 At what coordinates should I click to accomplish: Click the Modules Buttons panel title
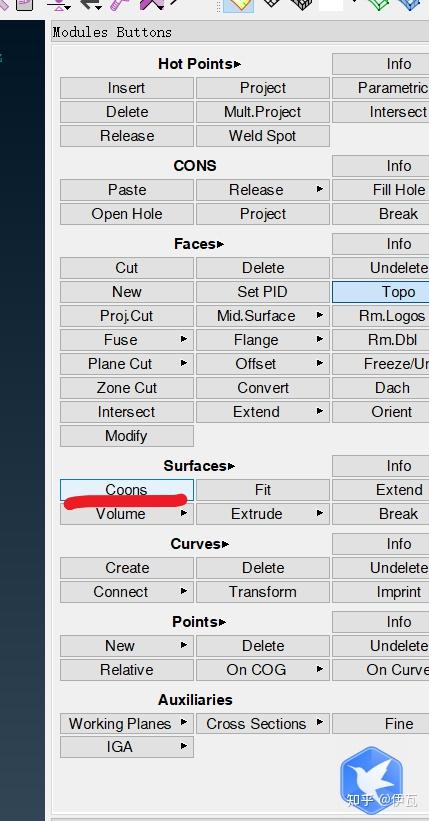pyautogui.click(x=112, y=32)
